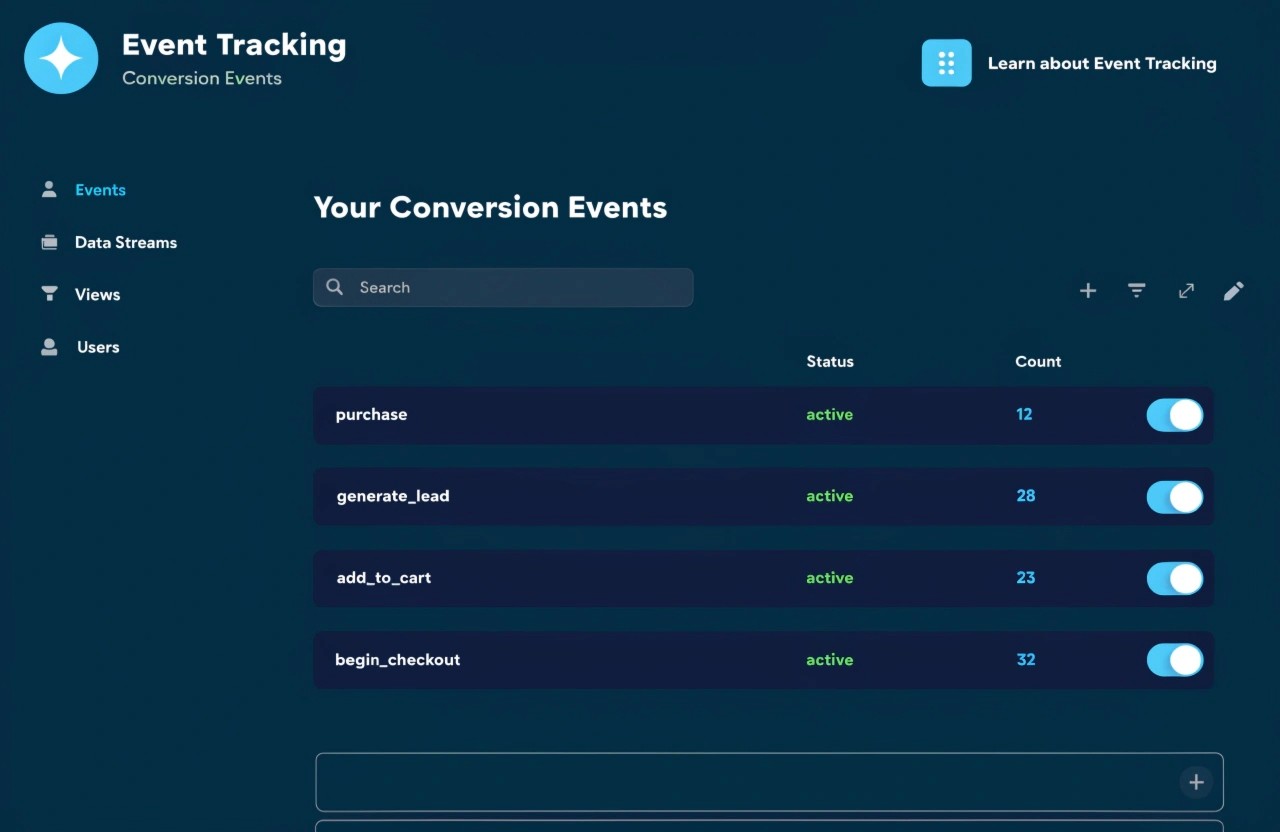
Task: Select the add_to_cart event name
Action: click(x=384, y=578)
